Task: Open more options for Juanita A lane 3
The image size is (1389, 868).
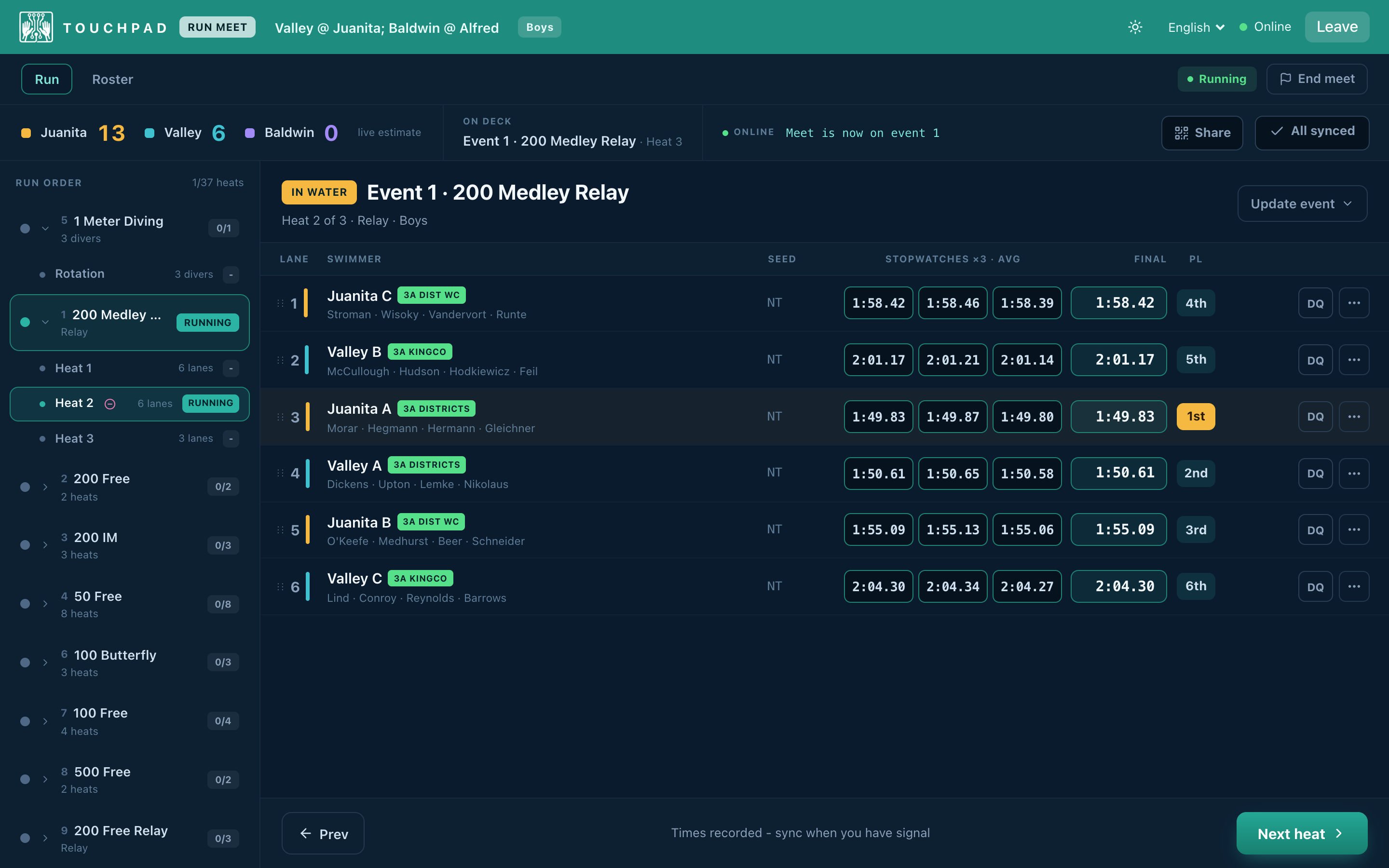Action: [1353, 417]
